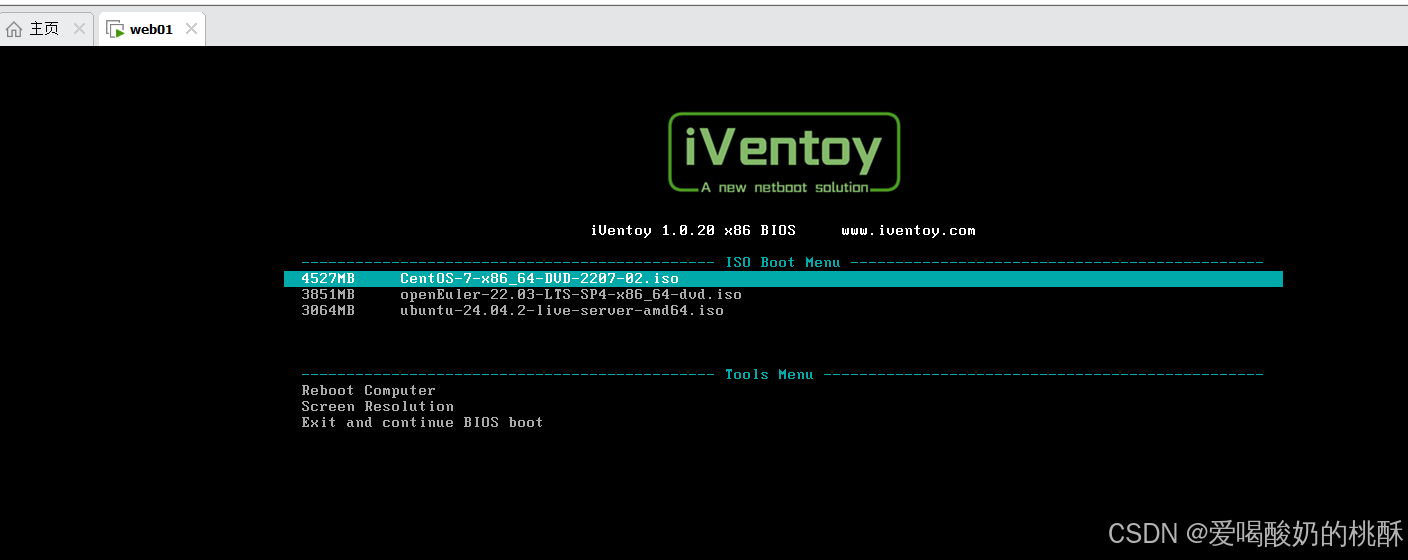Click the ISO Boot Menu heading
The width and height of the screenshot is (1408, 560).
pos(783,263)
